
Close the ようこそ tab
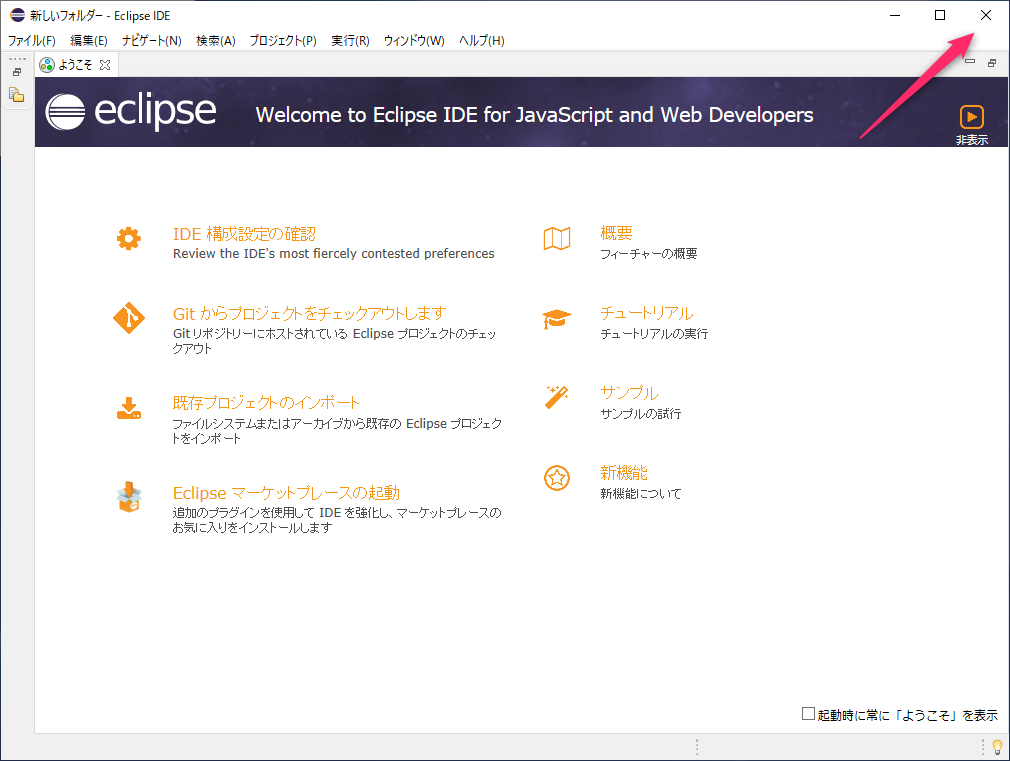click(x=105, y=65)
